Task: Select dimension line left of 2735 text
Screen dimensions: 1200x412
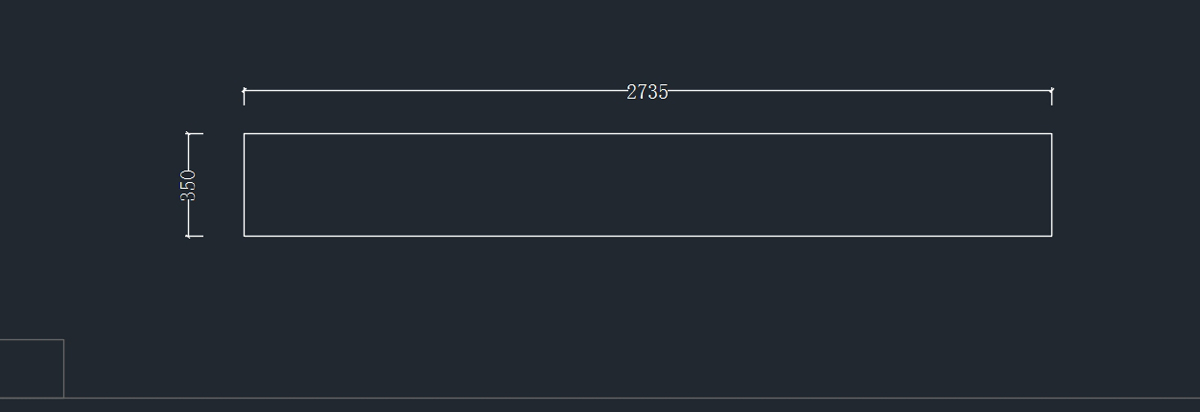Action: [x=435, y=91]
